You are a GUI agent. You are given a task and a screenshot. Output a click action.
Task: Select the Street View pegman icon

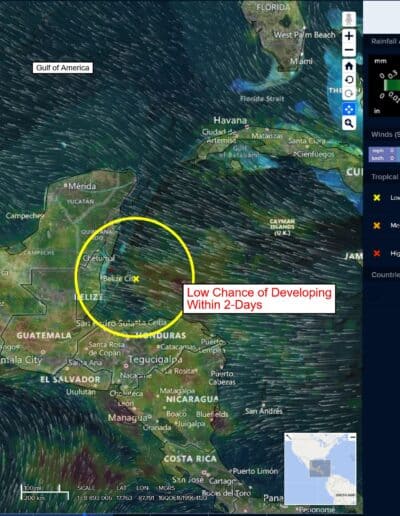349,19
